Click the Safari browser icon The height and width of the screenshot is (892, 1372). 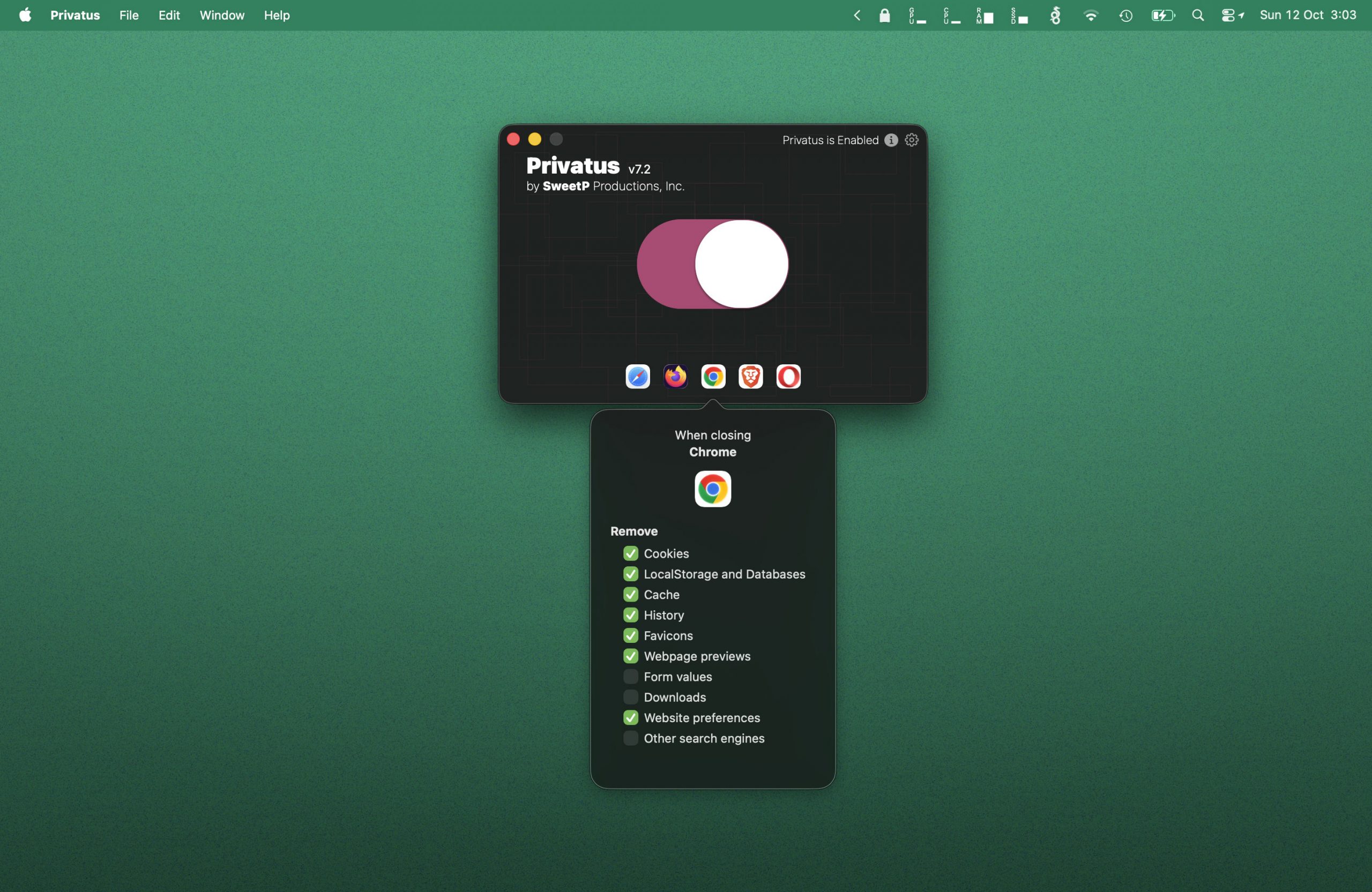(638, 377)
